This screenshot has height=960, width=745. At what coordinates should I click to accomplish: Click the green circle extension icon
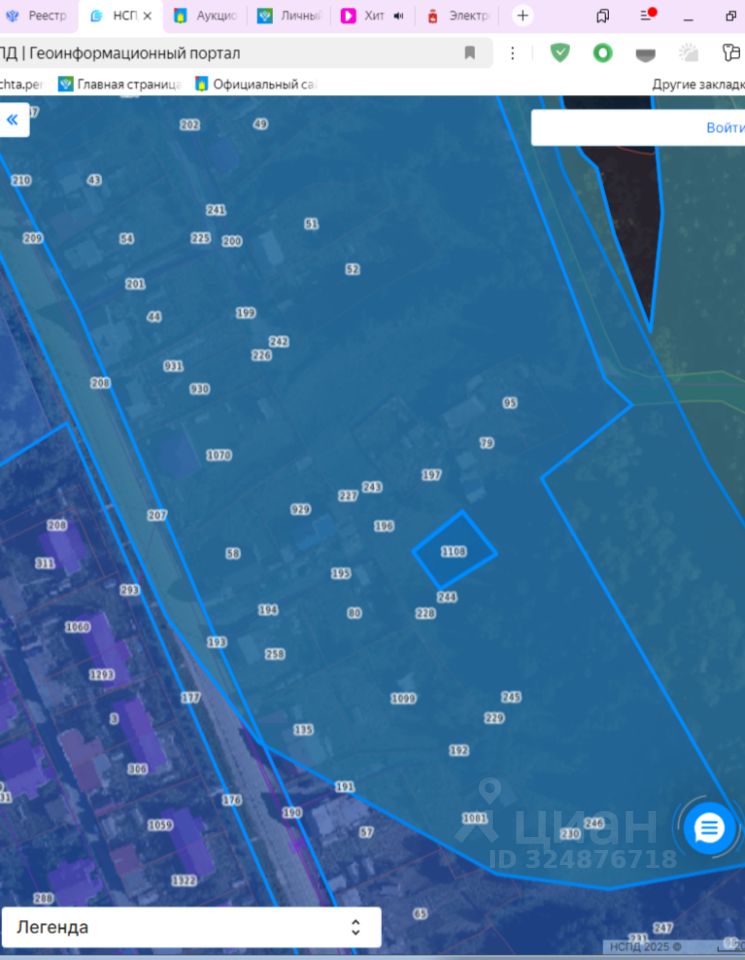pos(602,53)
